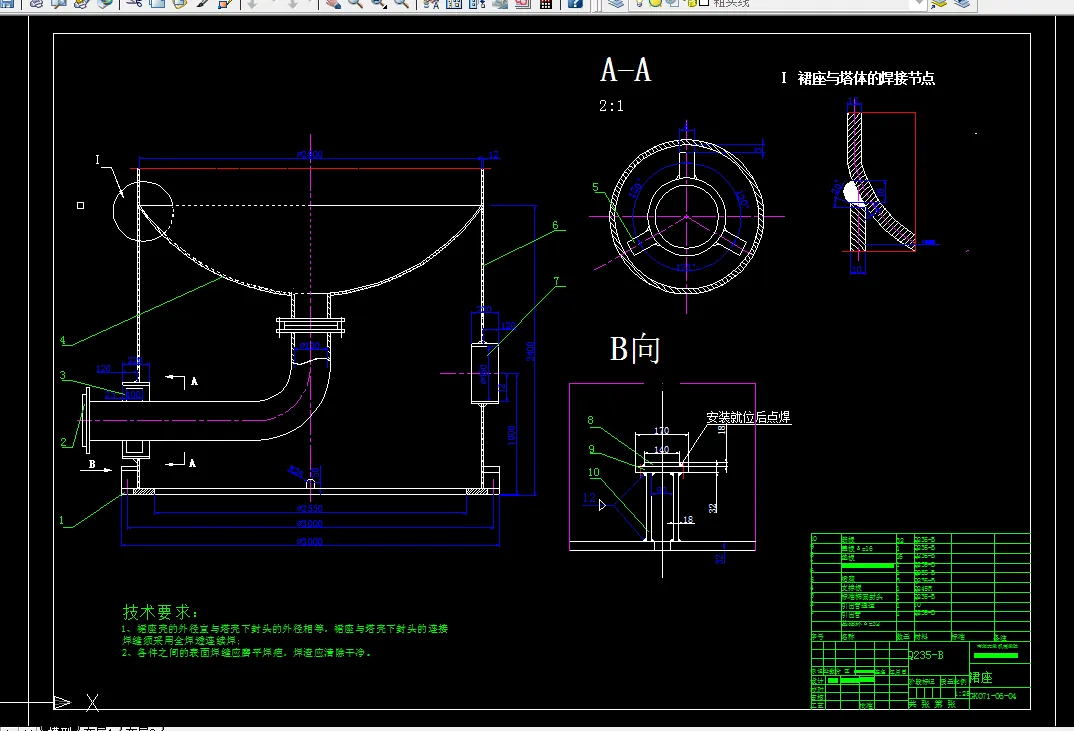Click the Save icon in the toolbar
Image resolution: width=1074 pixels, height=731 pixels.
click(7, 3)
